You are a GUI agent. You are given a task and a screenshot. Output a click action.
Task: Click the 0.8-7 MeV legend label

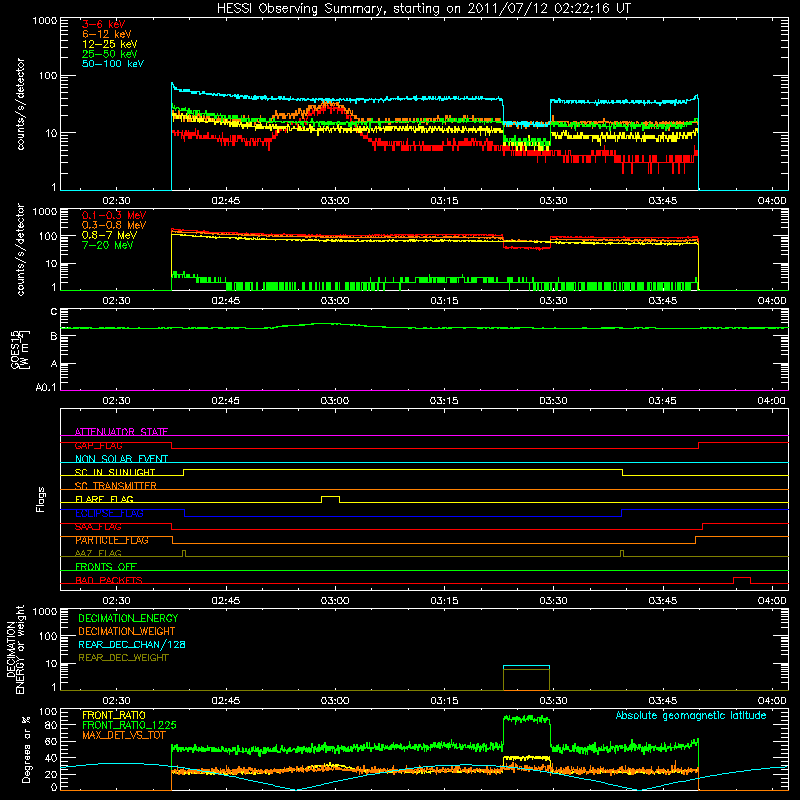[109, 235]
